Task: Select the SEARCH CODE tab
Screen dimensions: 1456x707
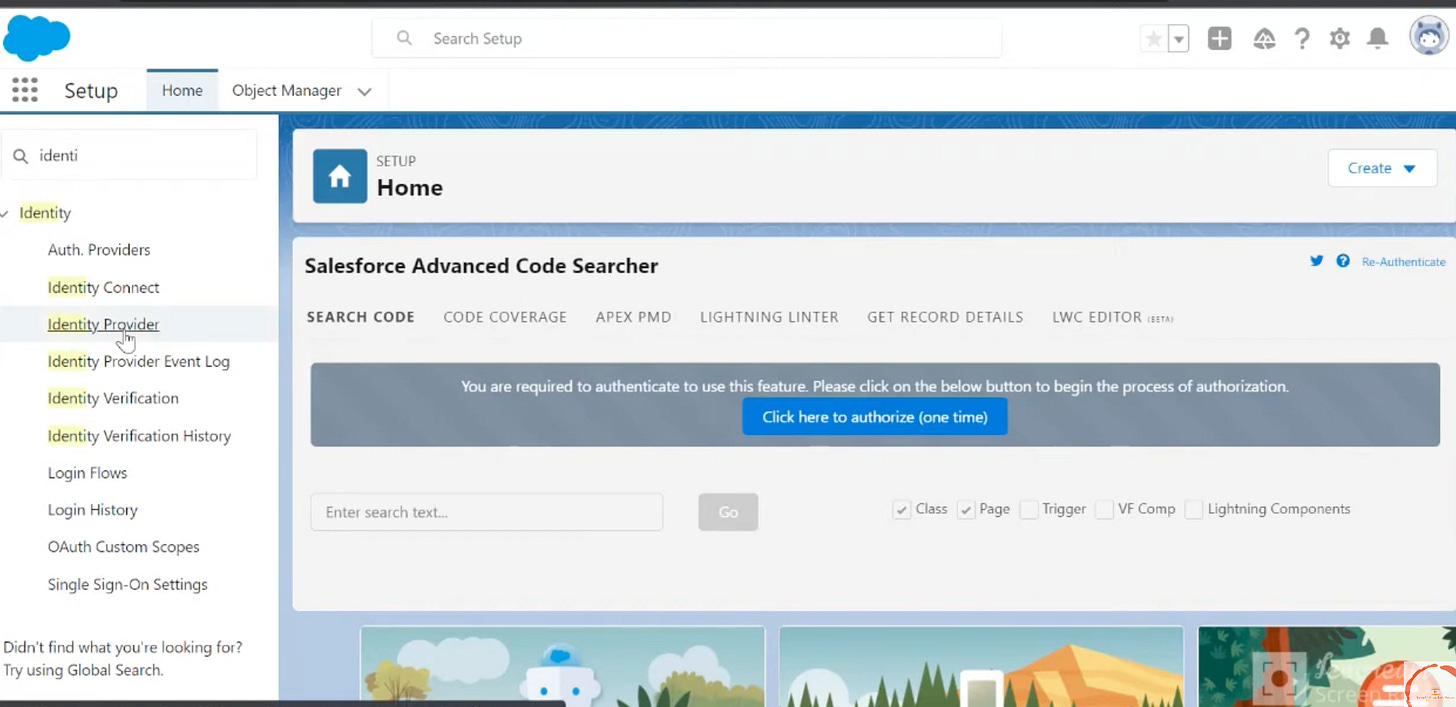Action: pyautogui.click(x=361, y=317)
